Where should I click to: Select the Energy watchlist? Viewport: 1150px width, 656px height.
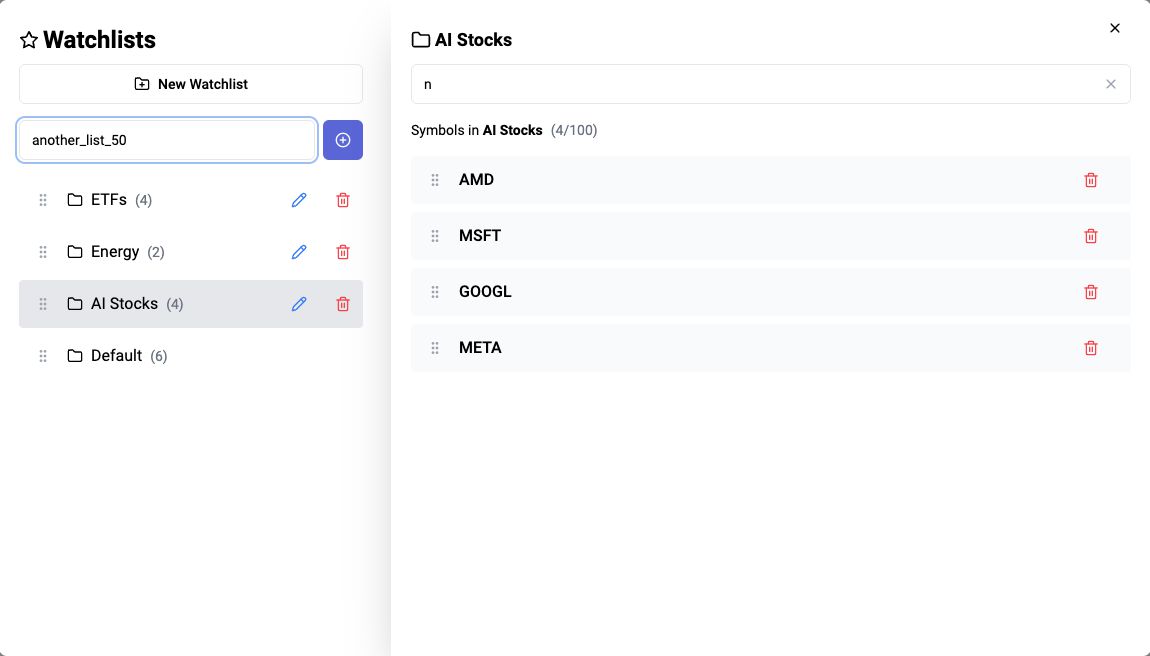point(115,252)
